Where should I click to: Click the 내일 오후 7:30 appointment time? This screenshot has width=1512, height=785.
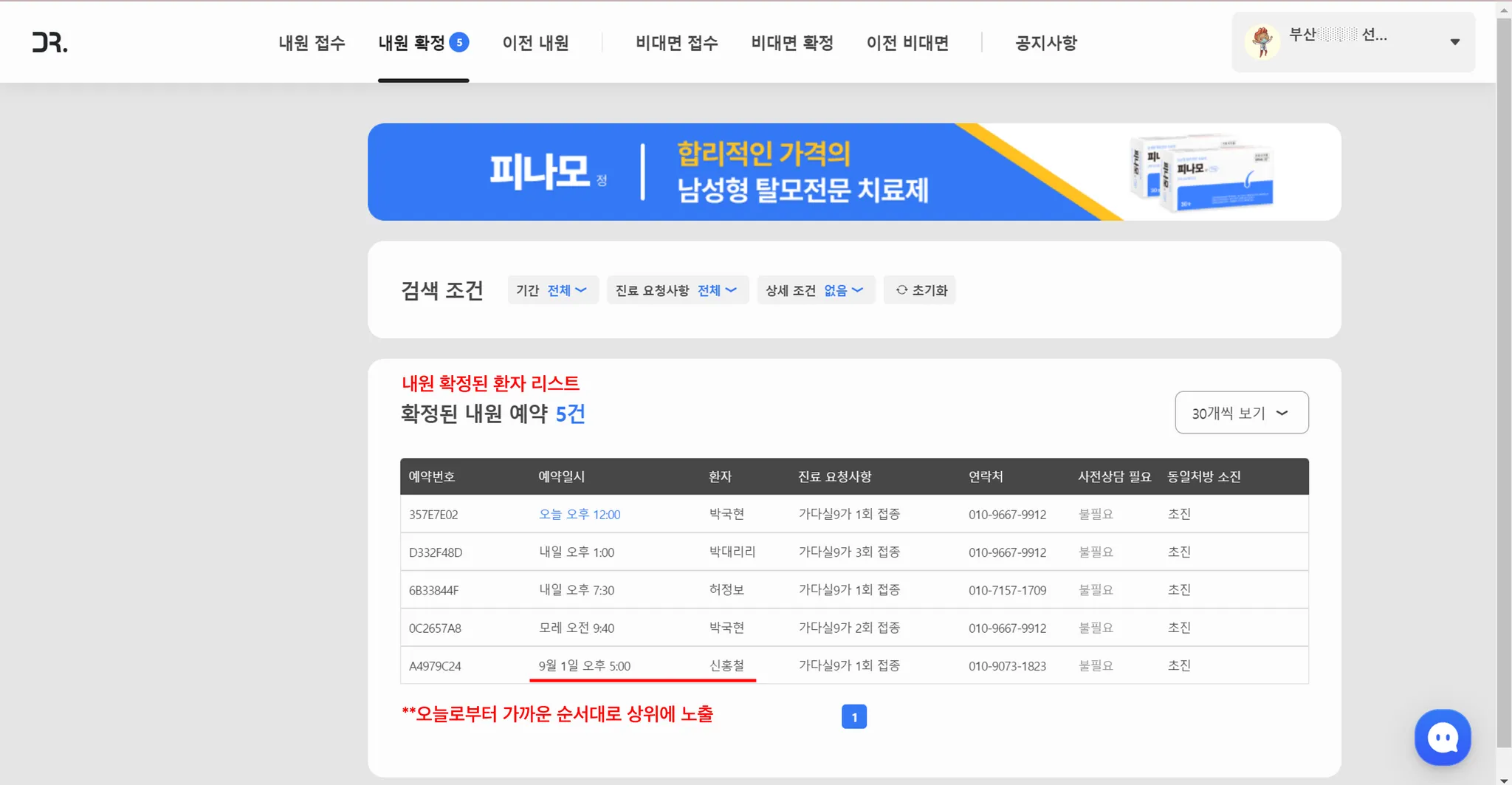click(x=577, y=590)
